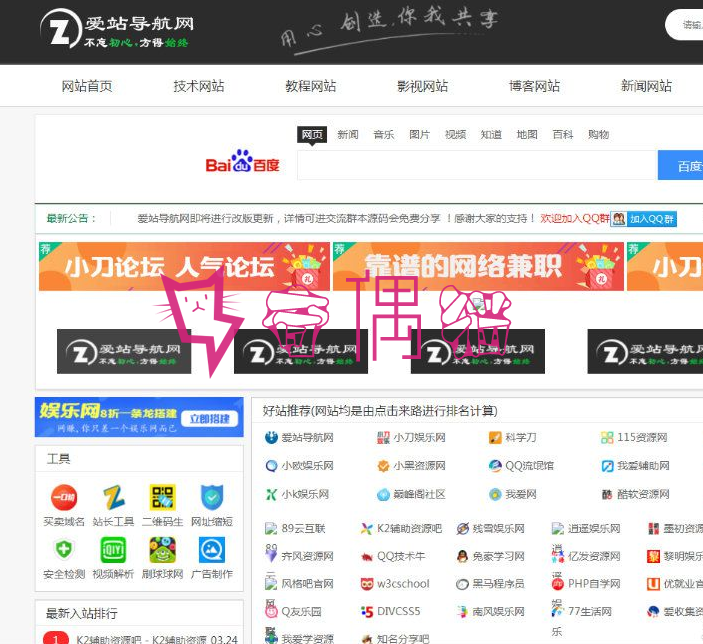The height and width of the screenshot is (644, 703).
Task: Open rank 1 K2辅助资源吧 entry
Action: tap(141, 640)
